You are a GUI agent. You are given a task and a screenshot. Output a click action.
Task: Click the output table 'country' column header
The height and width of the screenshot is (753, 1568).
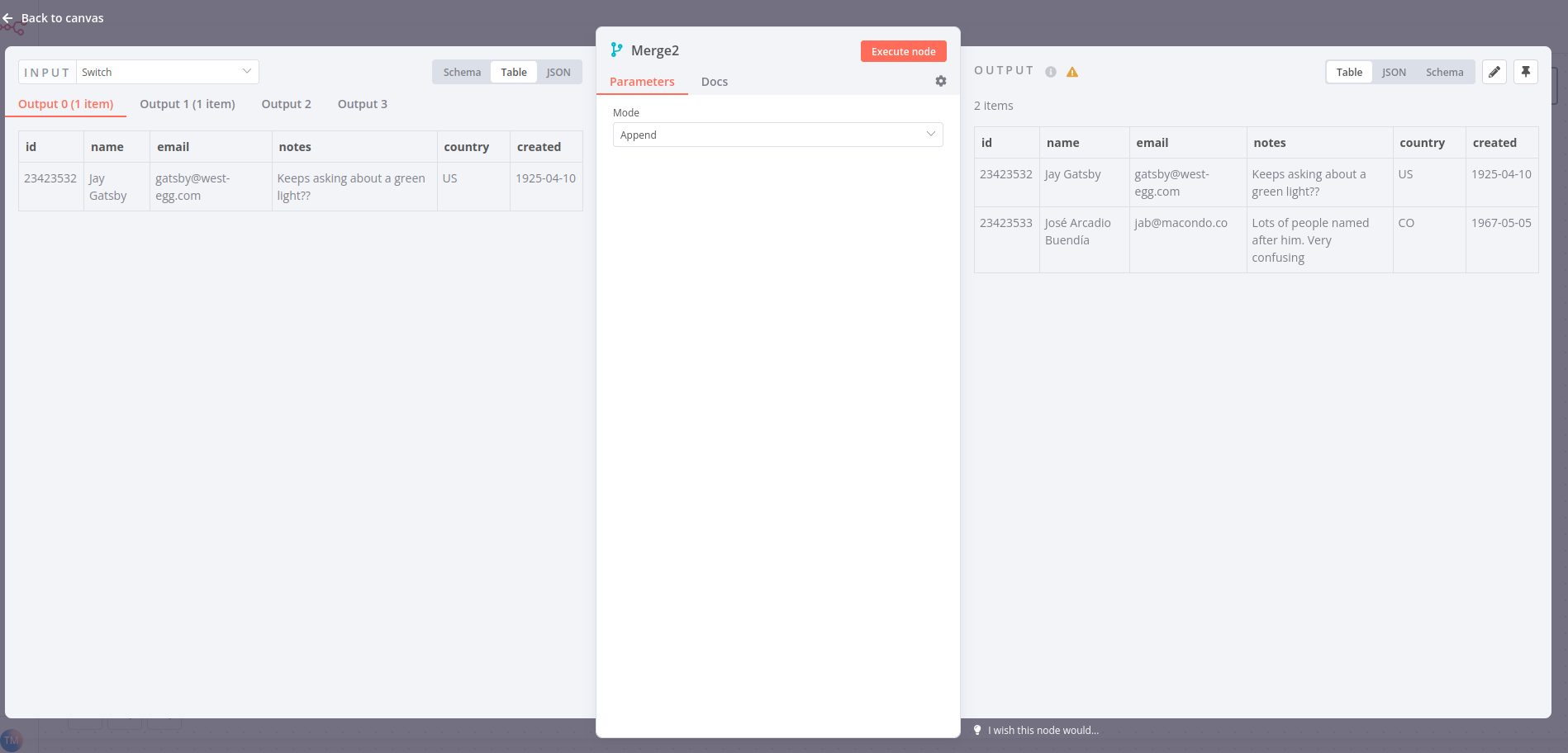pos(1429,143)
